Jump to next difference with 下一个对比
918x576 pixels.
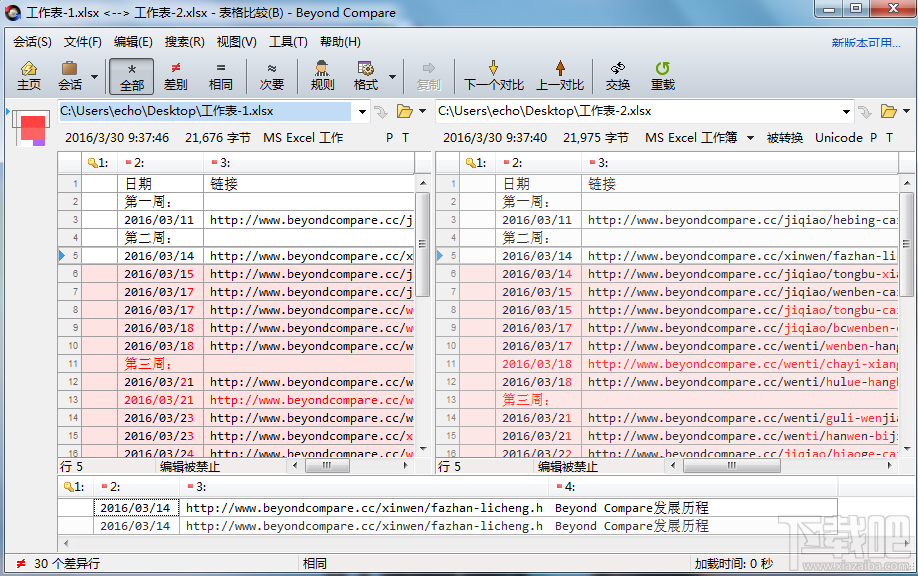pyautogui.click(x=492, y=75)
